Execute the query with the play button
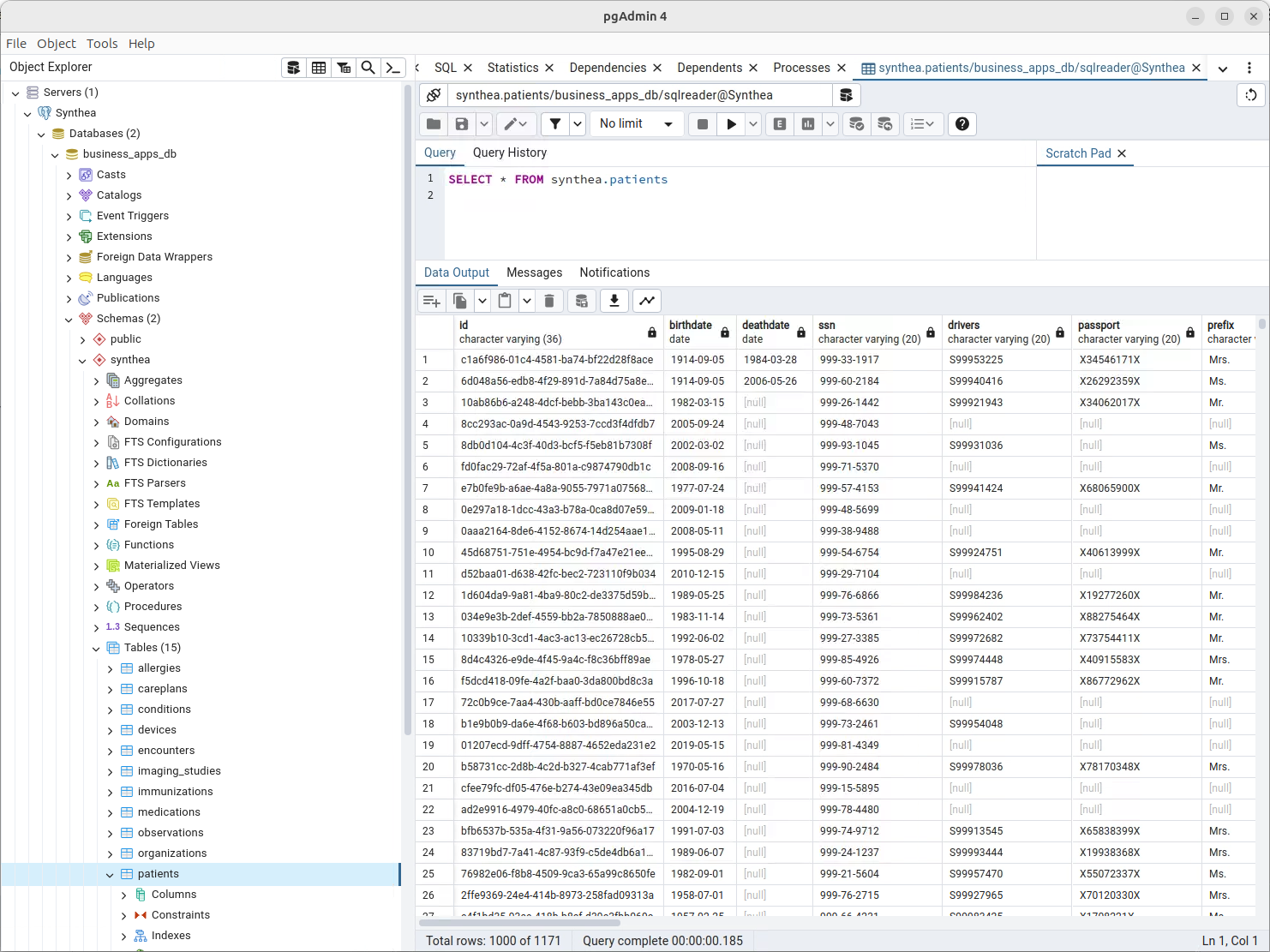This screenshot has height=952, width=1270. (731, 124)
